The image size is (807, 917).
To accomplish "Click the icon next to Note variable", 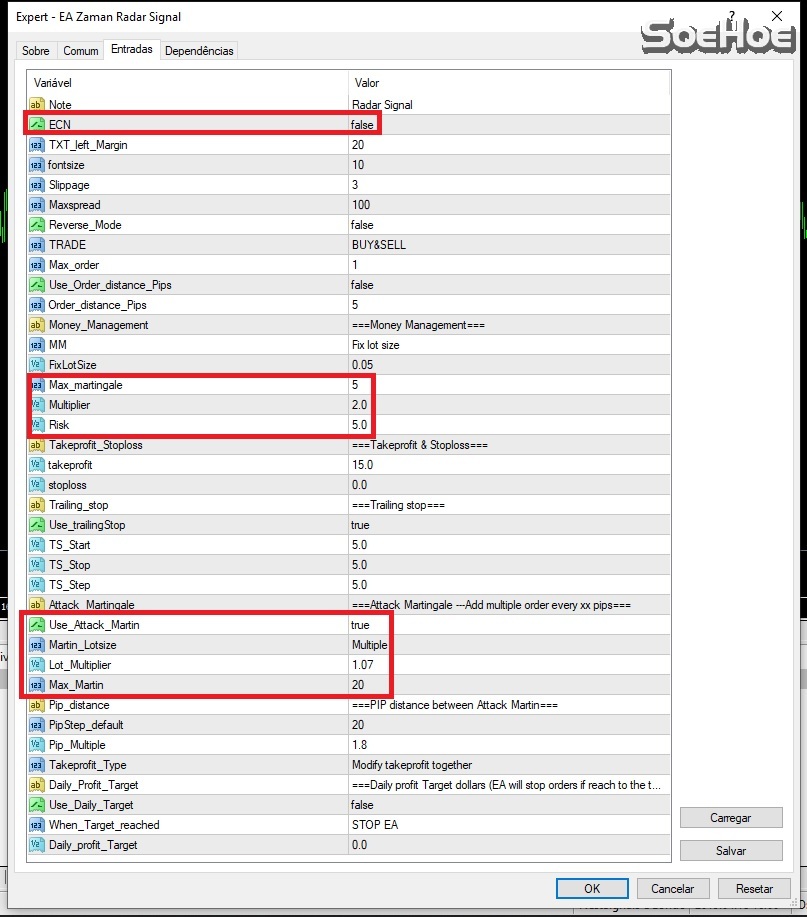I will pos(37,105).
